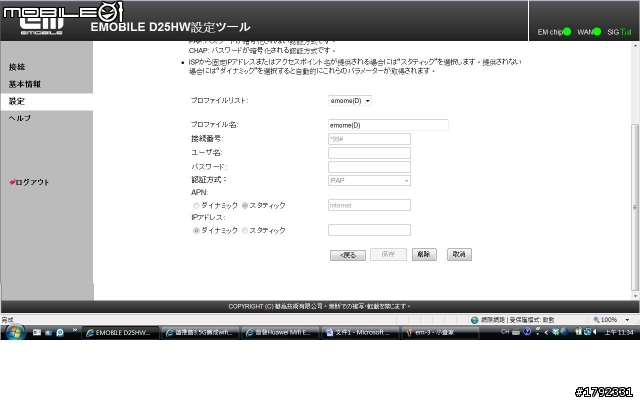Click the SIG signal strength indicator
This screenshot has width=640, height=400.
(x=625, y=32)
